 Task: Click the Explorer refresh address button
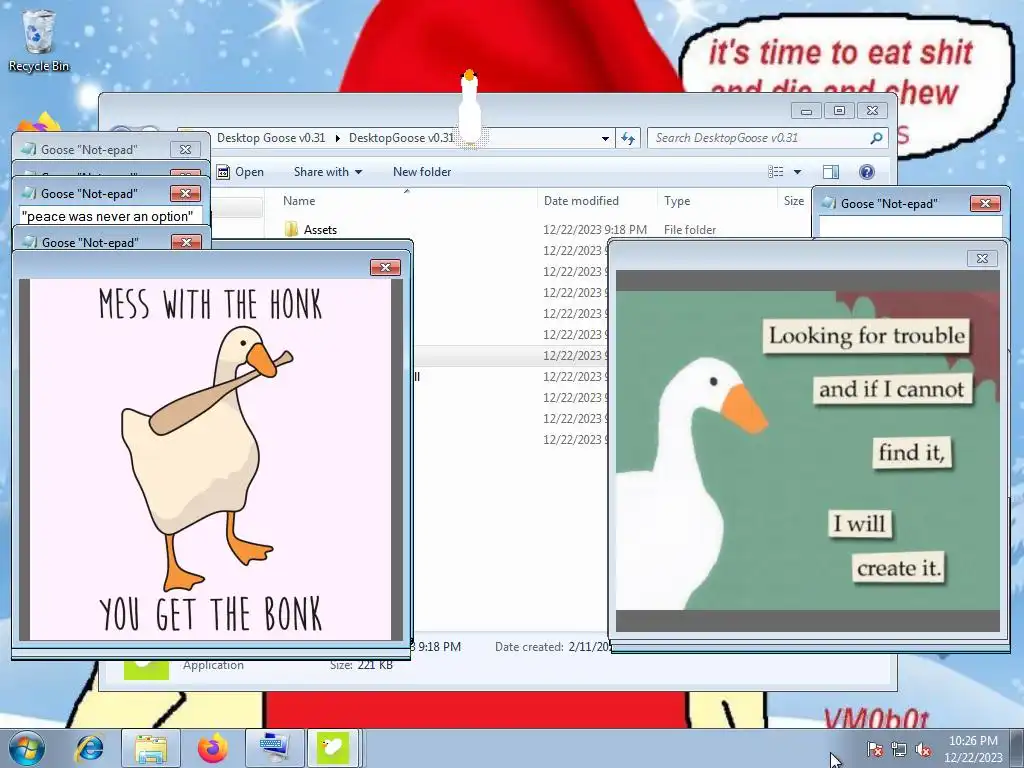coord(628,138)
